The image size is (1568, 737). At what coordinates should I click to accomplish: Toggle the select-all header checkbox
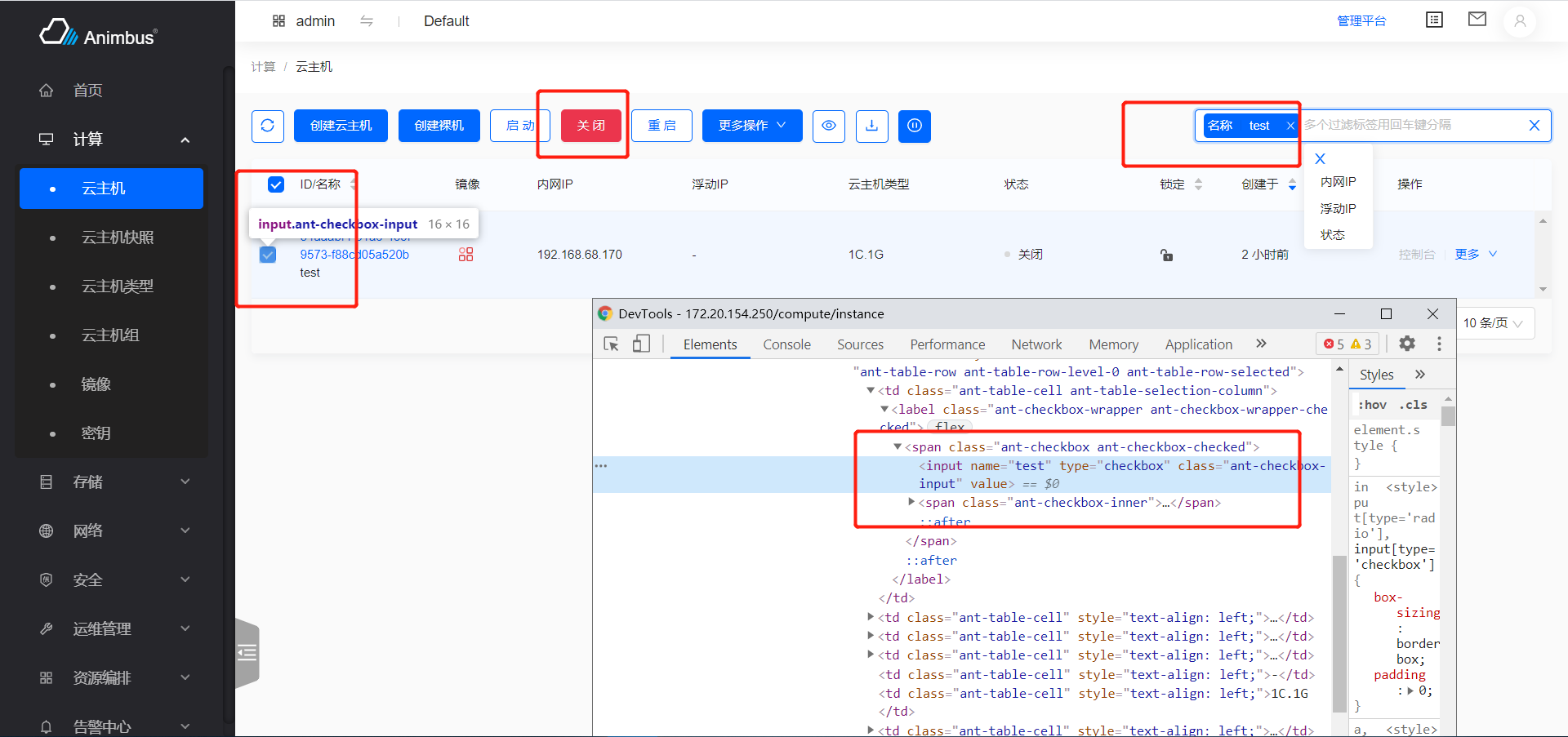[x=276, y=184]
